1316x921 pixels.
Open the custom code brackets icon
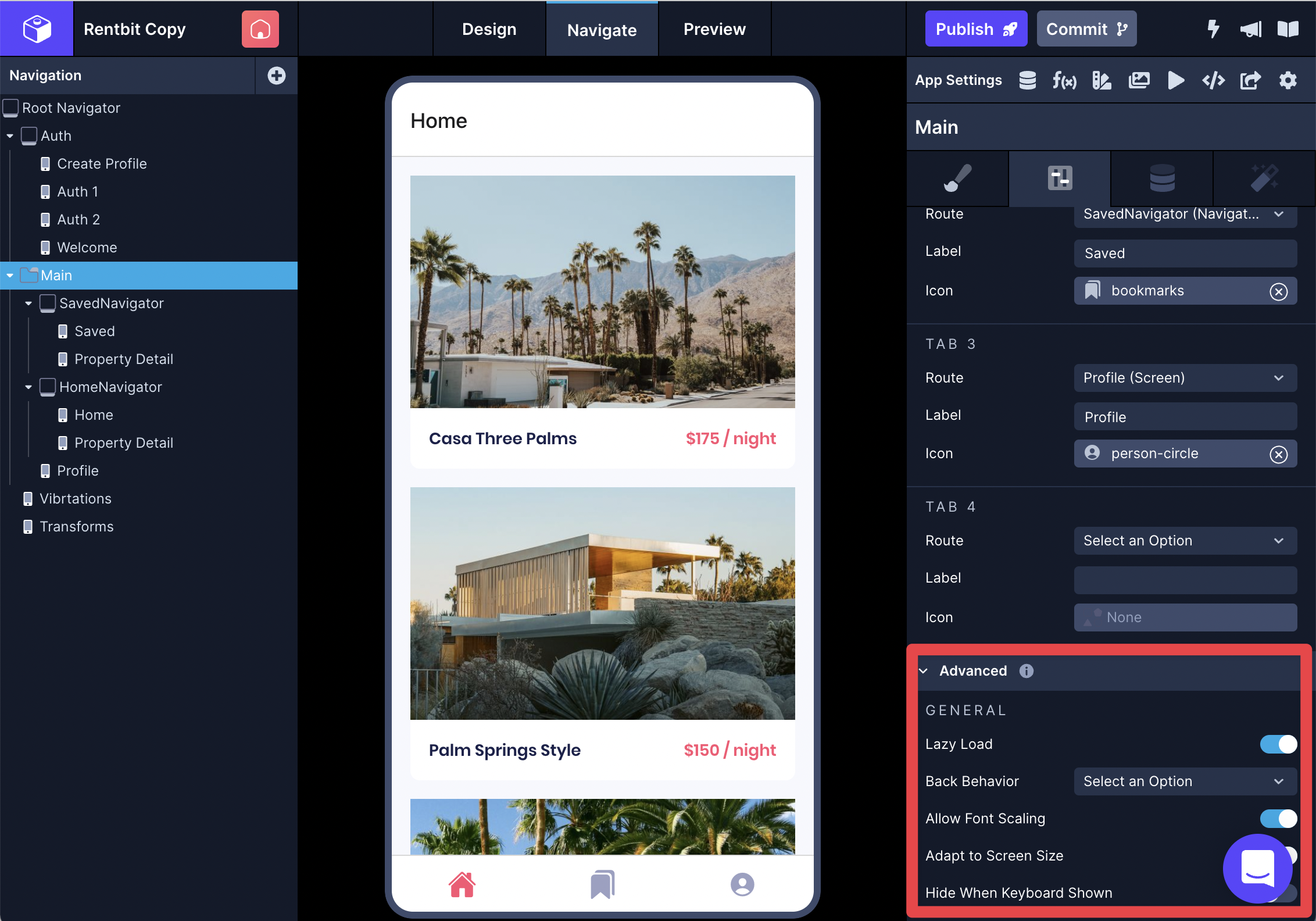coord(1213,80)
